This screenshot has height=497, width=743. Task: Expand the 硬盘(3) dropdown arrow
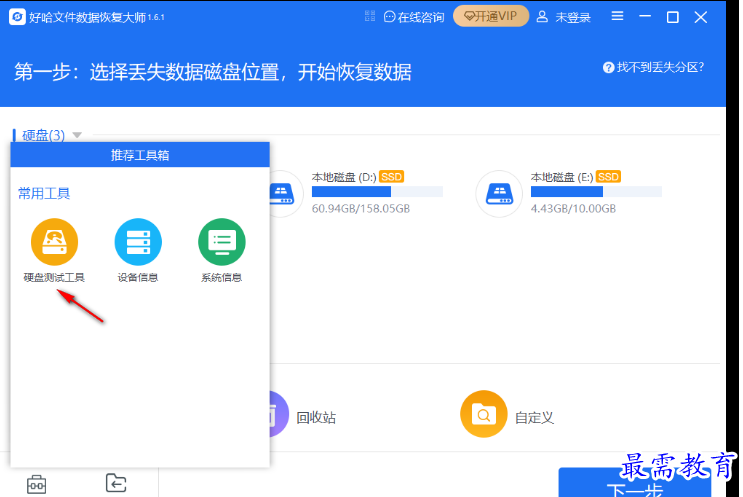coord(77,135)
